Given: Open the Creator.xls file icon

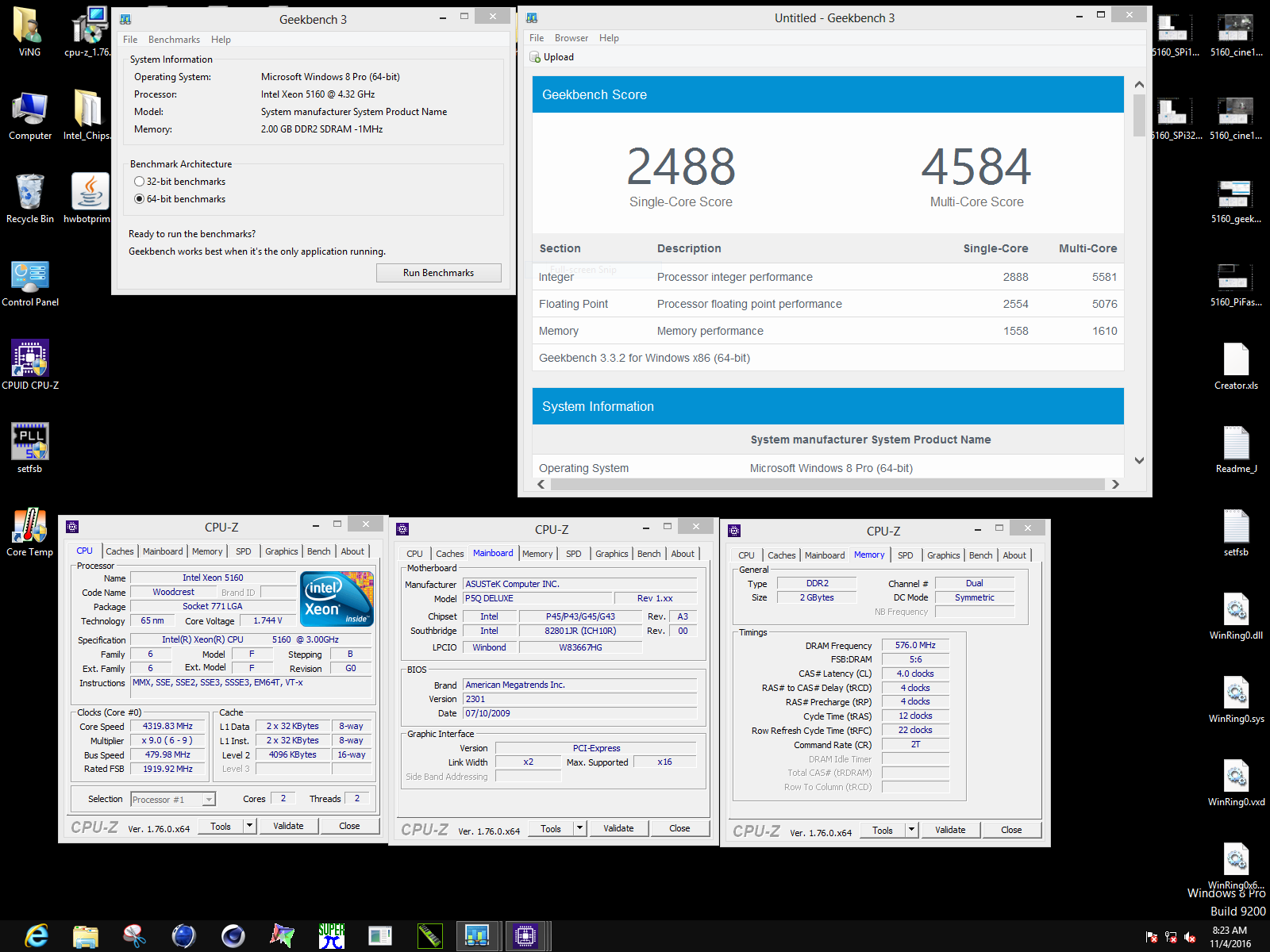Looking at the screenshot, I should pos(1236,367).
